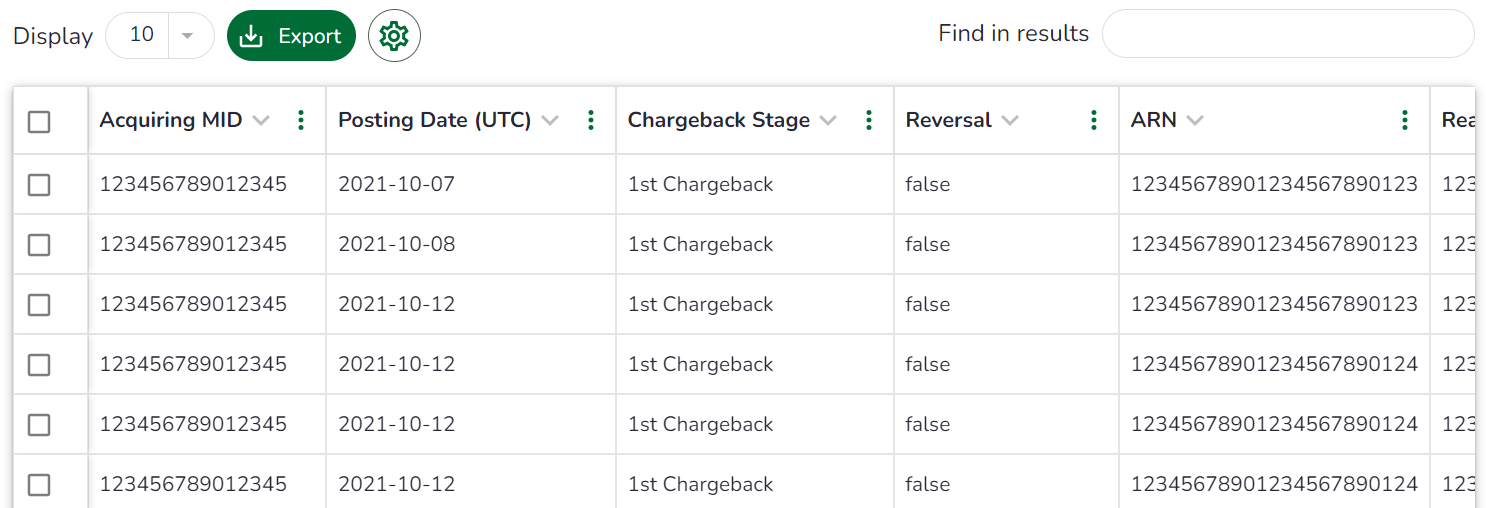The width and height of the screenshot is (1486, 508).
Task: Expand the Display rows count dropdown
Action: (x=186, y=36)
